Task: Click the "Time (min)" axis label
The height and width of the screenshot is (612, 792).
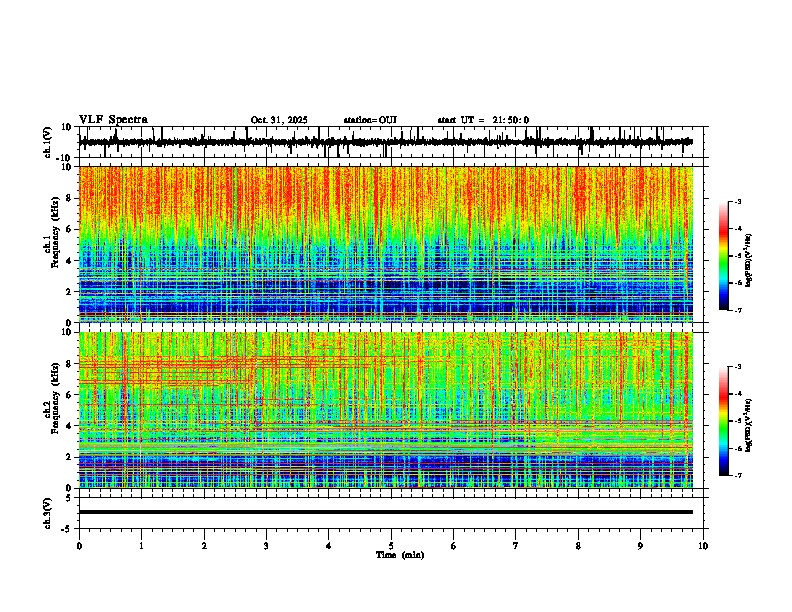Action: 400,555
